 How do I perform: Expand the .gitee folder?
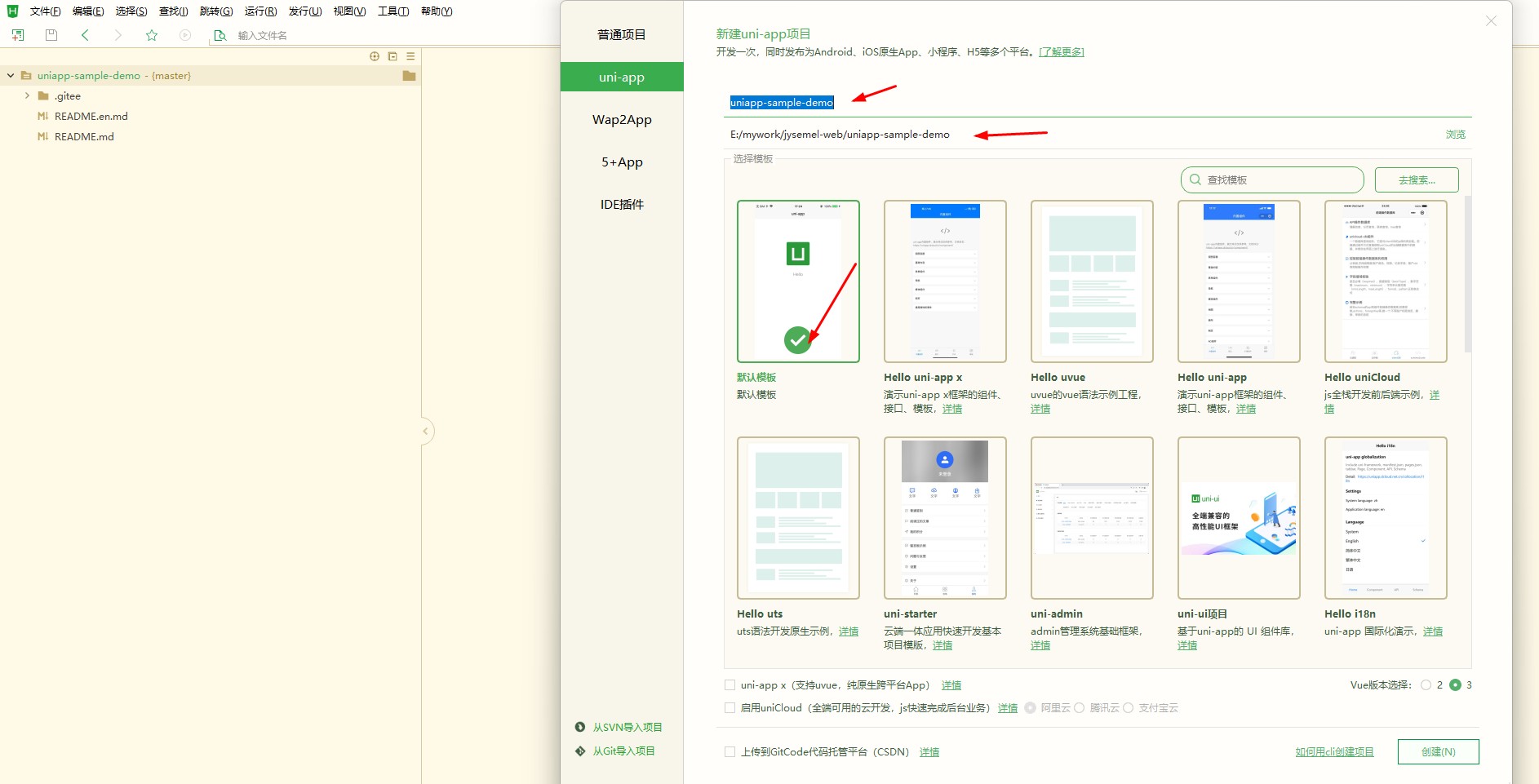point(27,96)
